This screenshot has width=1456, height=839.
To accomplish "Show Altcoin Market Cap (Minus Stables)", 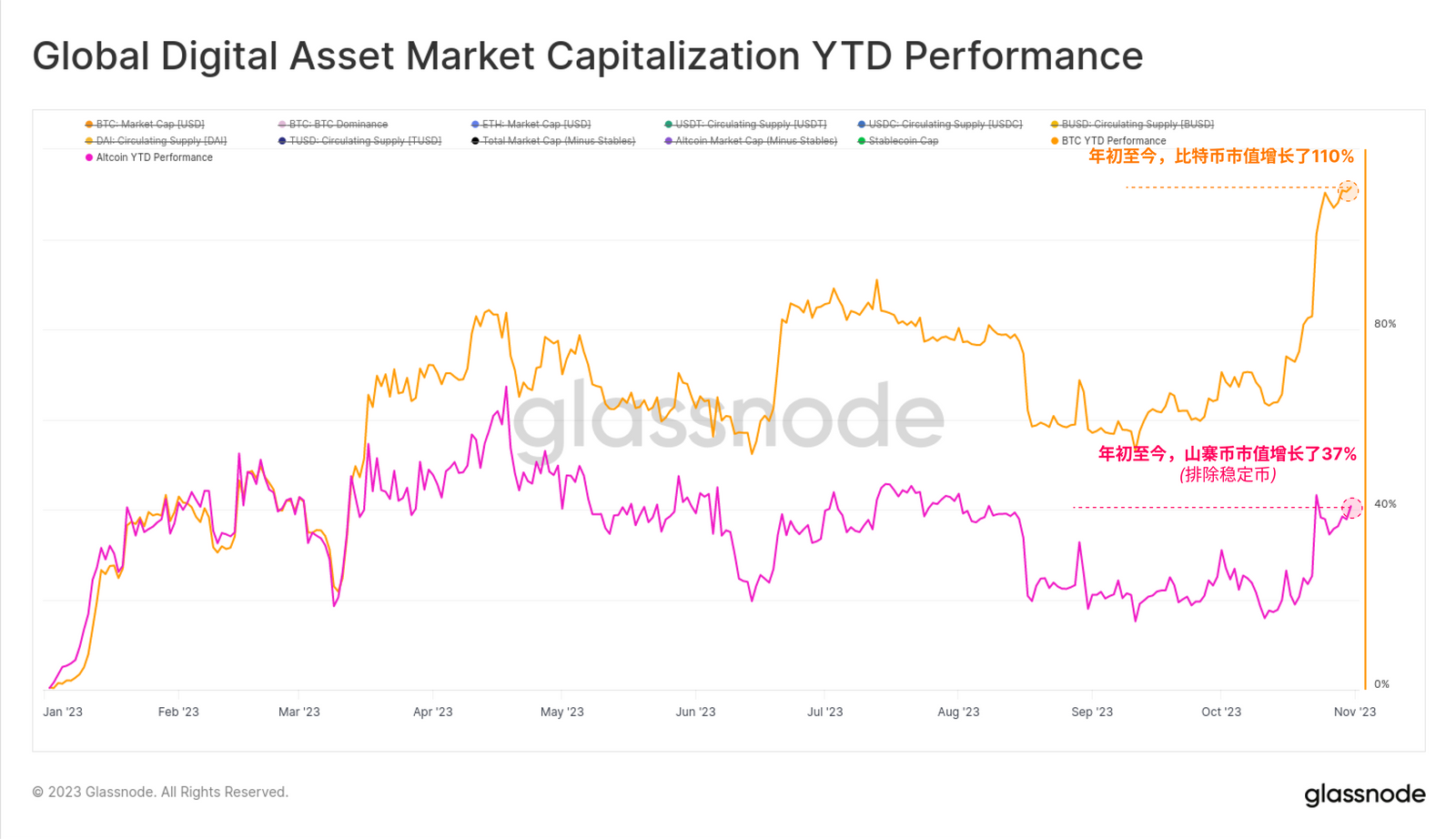I will (x=751, y=141).
